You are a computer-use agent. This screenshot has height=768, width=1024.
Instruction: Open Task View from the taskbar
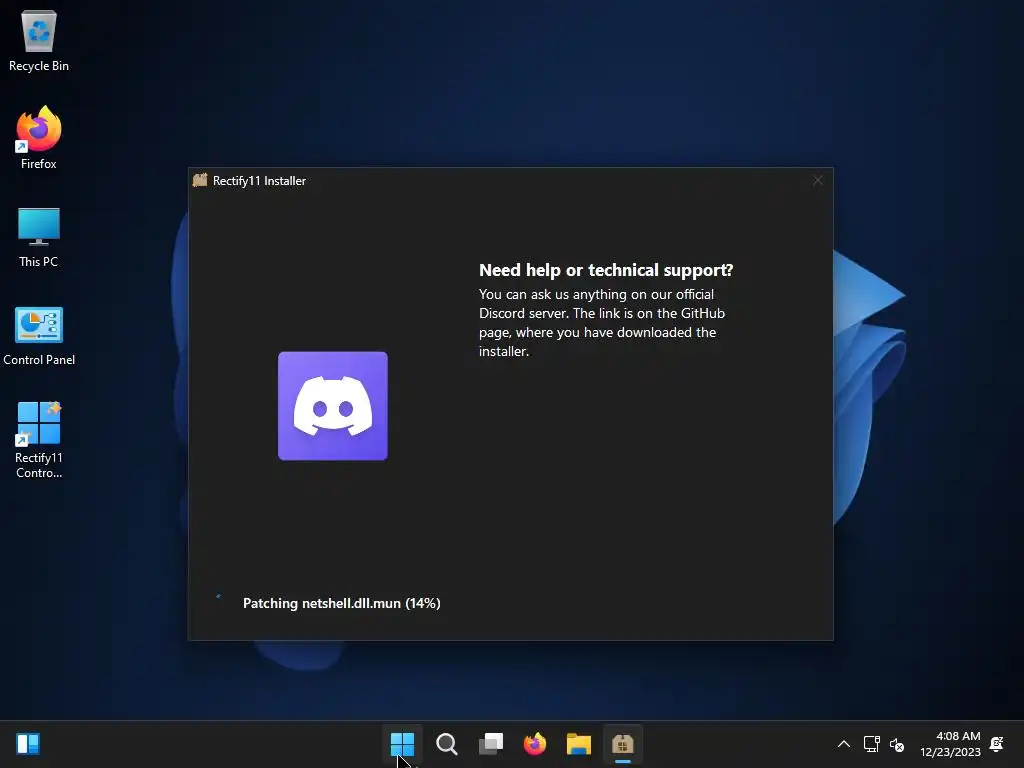[x=491, y=744]
